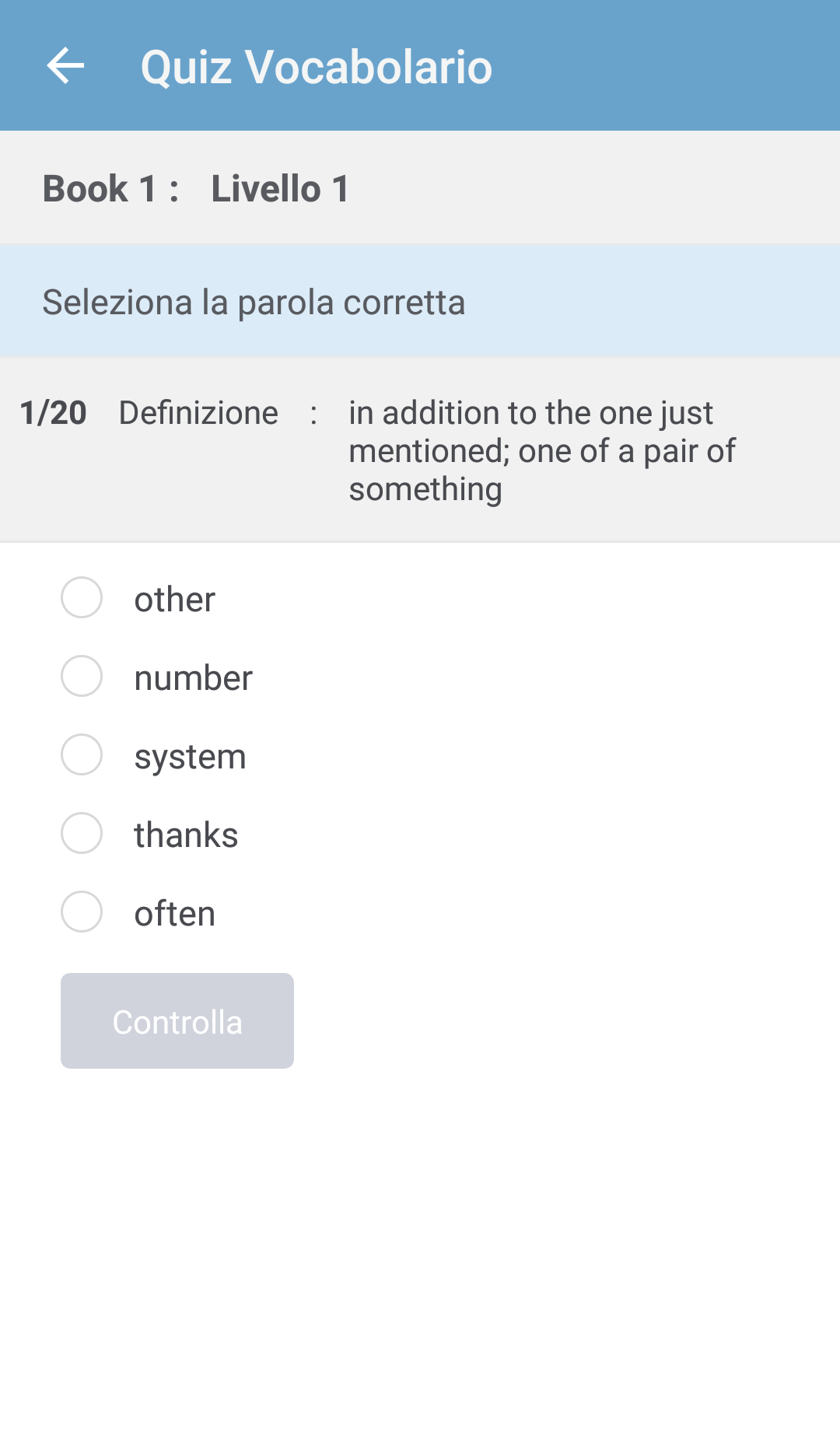Mark the 'thanks' radio button
840x1435 pixels.
coord(82,833)
